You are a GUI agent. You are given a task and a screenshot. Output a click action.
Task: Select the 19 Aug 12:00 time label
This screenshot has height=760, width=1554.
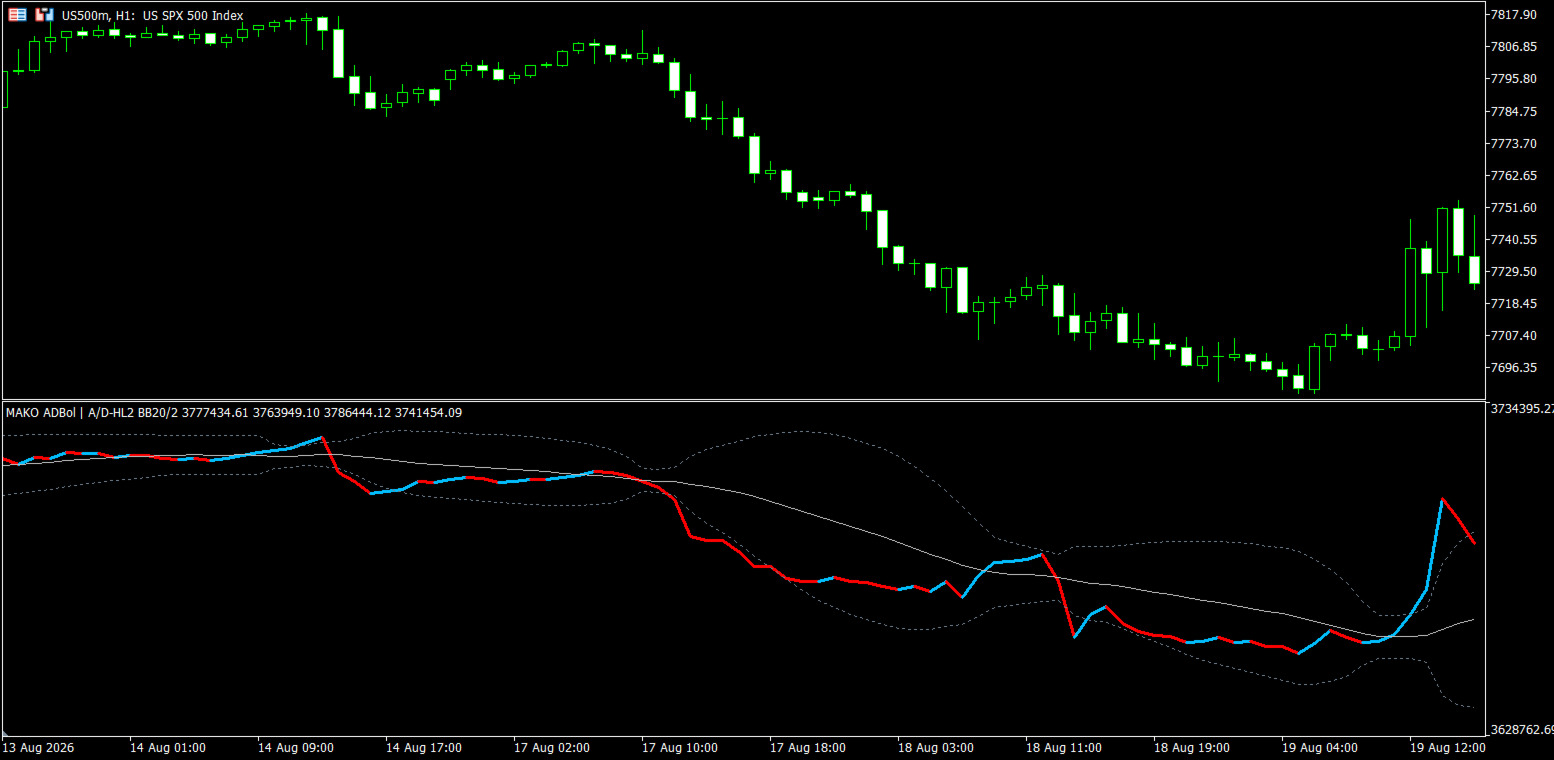click(x=1446, y=747)
